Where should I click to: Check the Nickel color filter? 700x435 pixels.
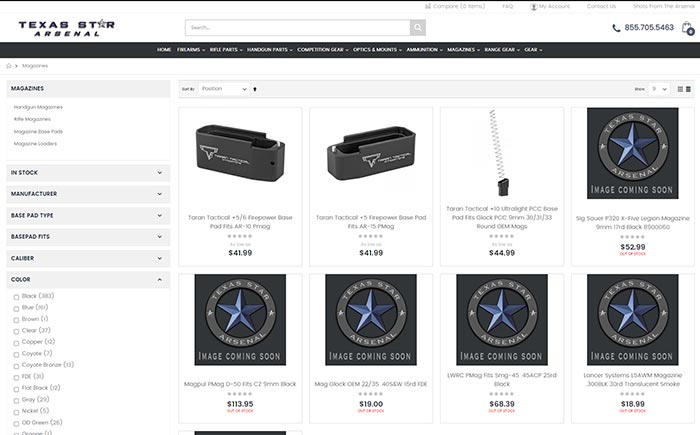tap(17, 412)
